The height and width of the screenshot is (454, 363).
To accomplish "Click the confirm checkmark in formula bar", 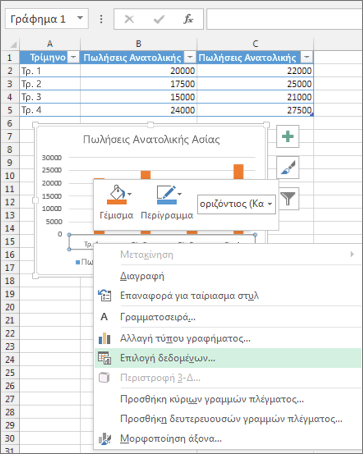I will [x=159, y=19].
